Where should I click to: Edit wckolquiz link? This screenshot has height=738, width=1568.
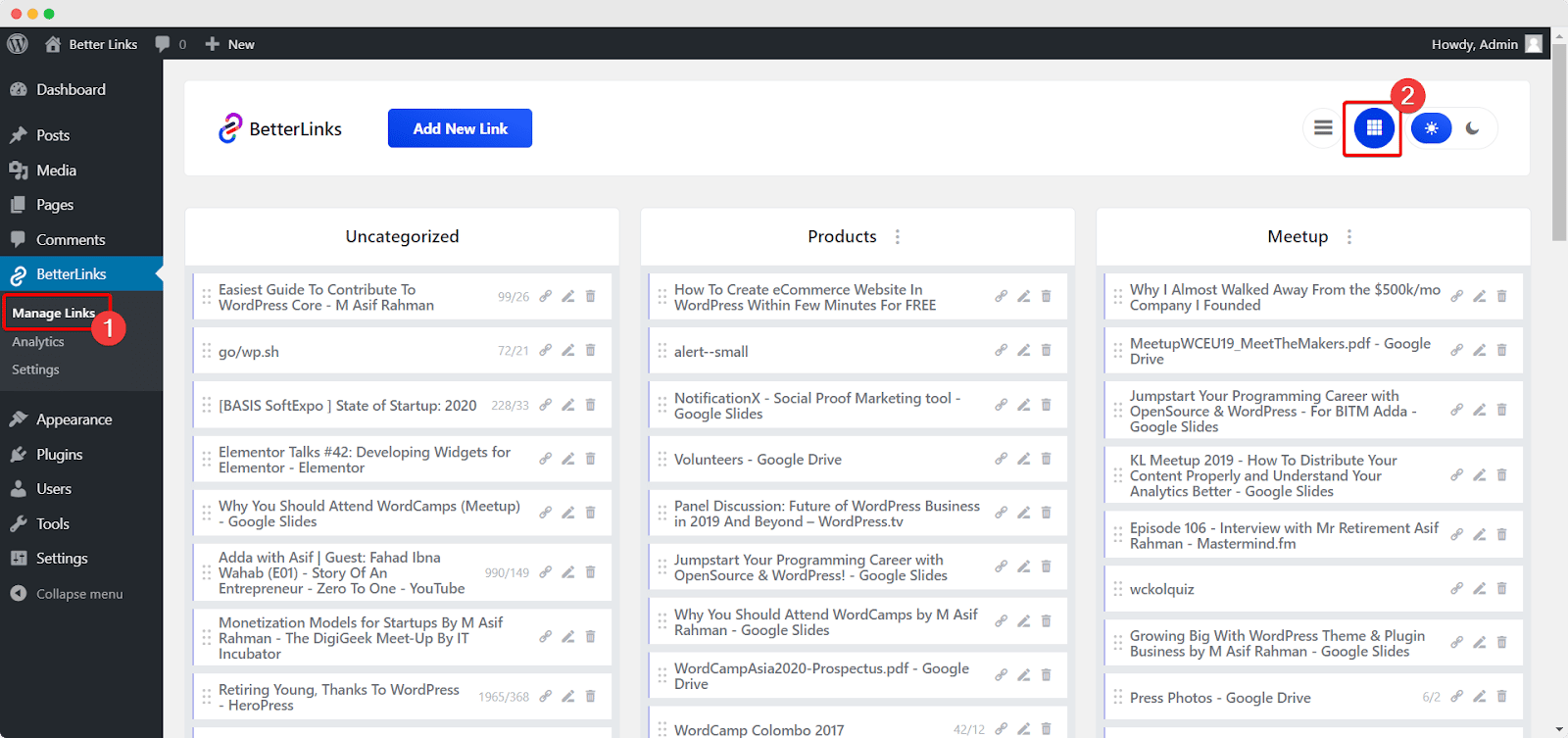pos(1479,588)
